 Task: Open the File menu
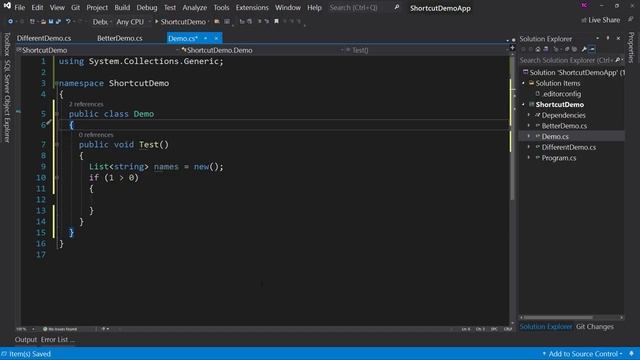click(19, 8)
